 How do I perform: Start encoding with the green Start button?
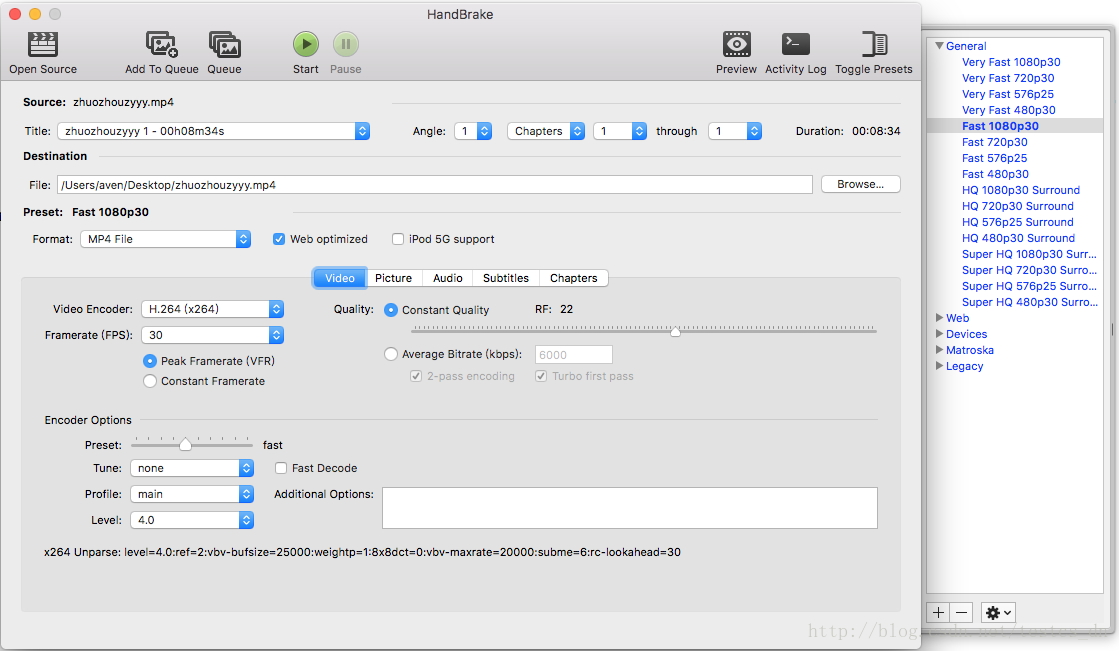coord(305,44)
